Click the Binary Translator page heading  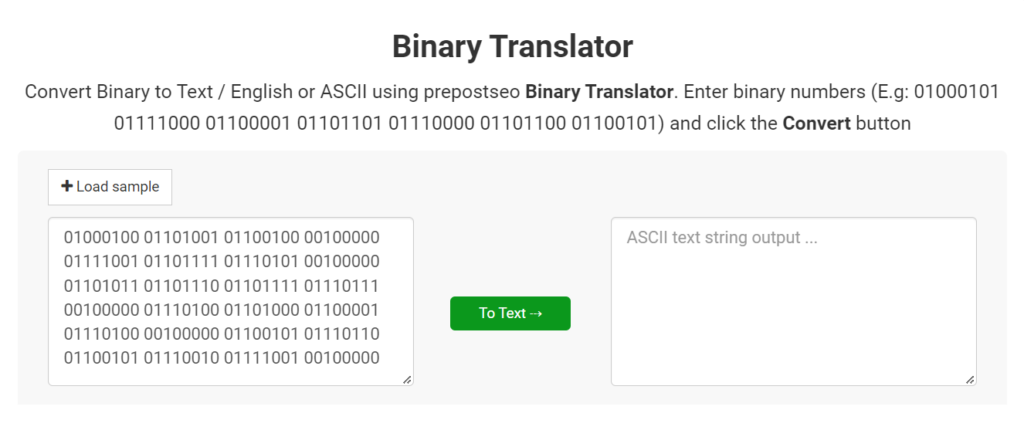click(x=512, y=46)
